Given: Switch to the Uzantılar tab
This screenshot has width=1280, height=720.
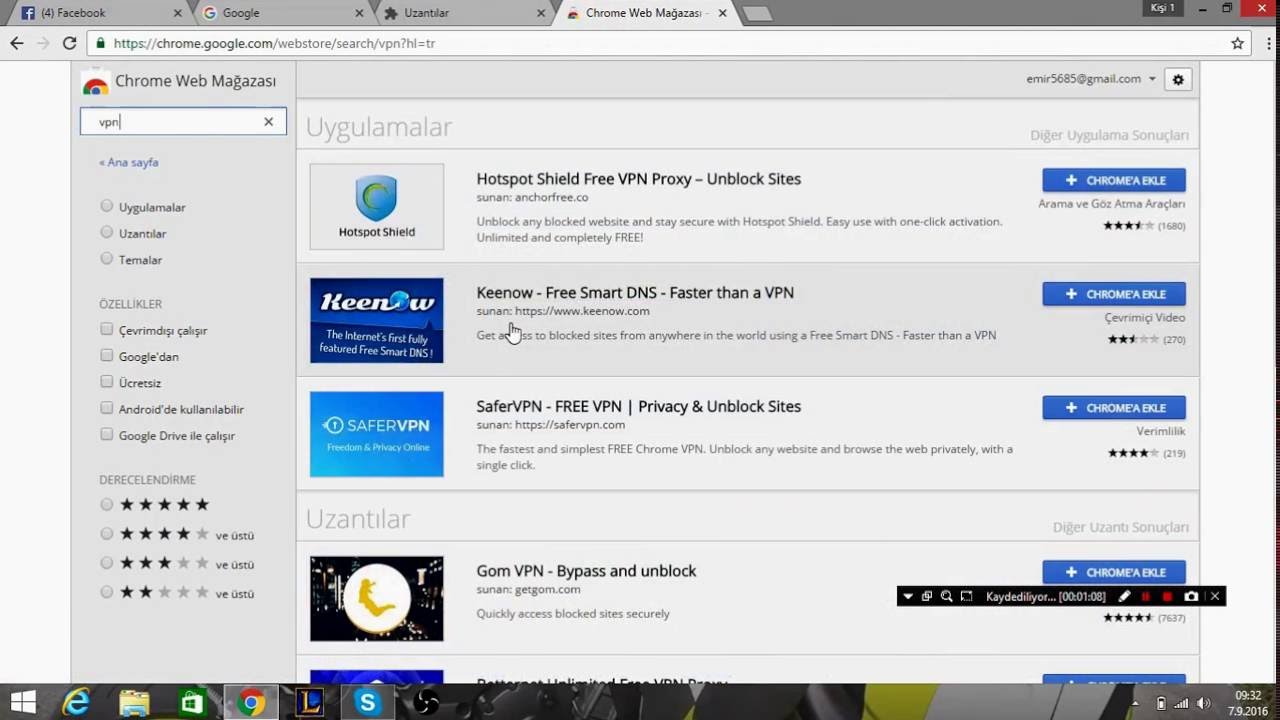Looking at the screenshot, I should [x=465, y=13].
